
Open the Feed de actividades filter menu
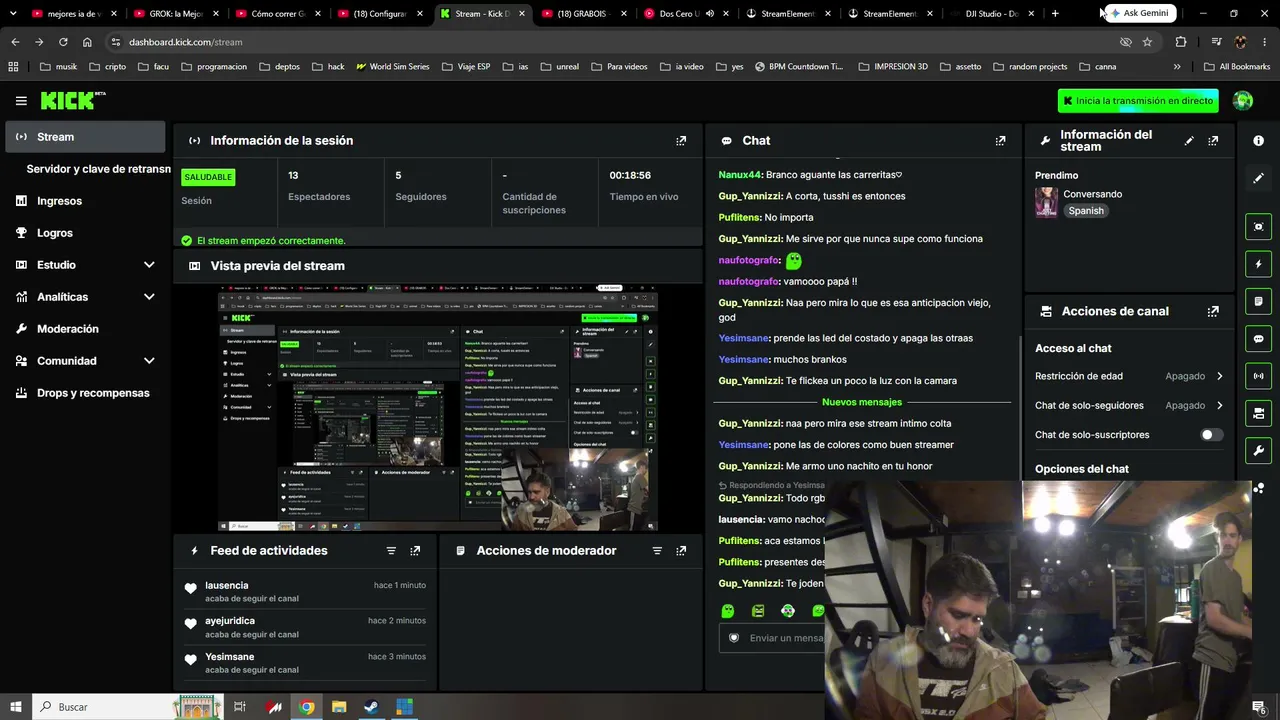tap(391, 551)
